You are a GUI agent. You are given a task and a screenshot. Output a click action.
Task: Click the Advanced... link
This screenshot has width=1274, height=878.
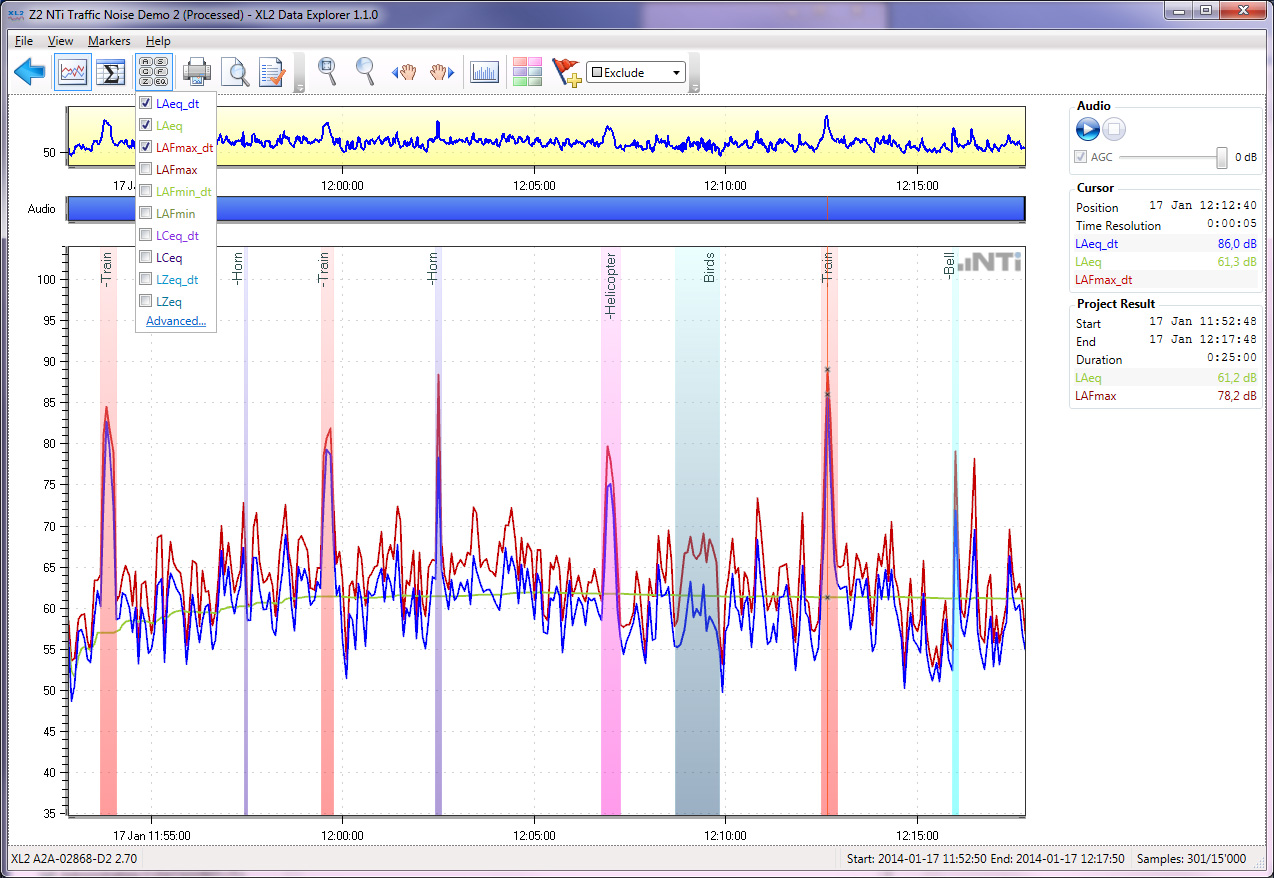click(x=176, y=321)
